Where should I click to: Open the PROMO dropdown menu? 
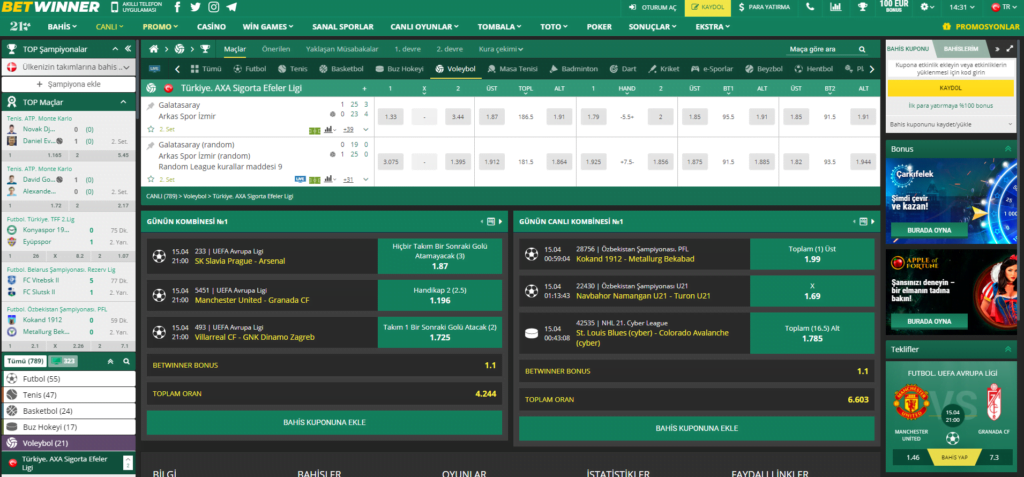pos(160,27)
